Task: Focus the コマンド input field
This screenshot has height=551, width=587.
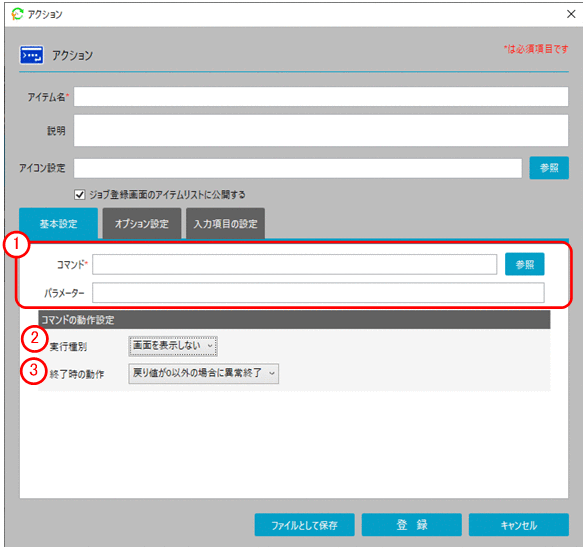Action: click(295, 265)
